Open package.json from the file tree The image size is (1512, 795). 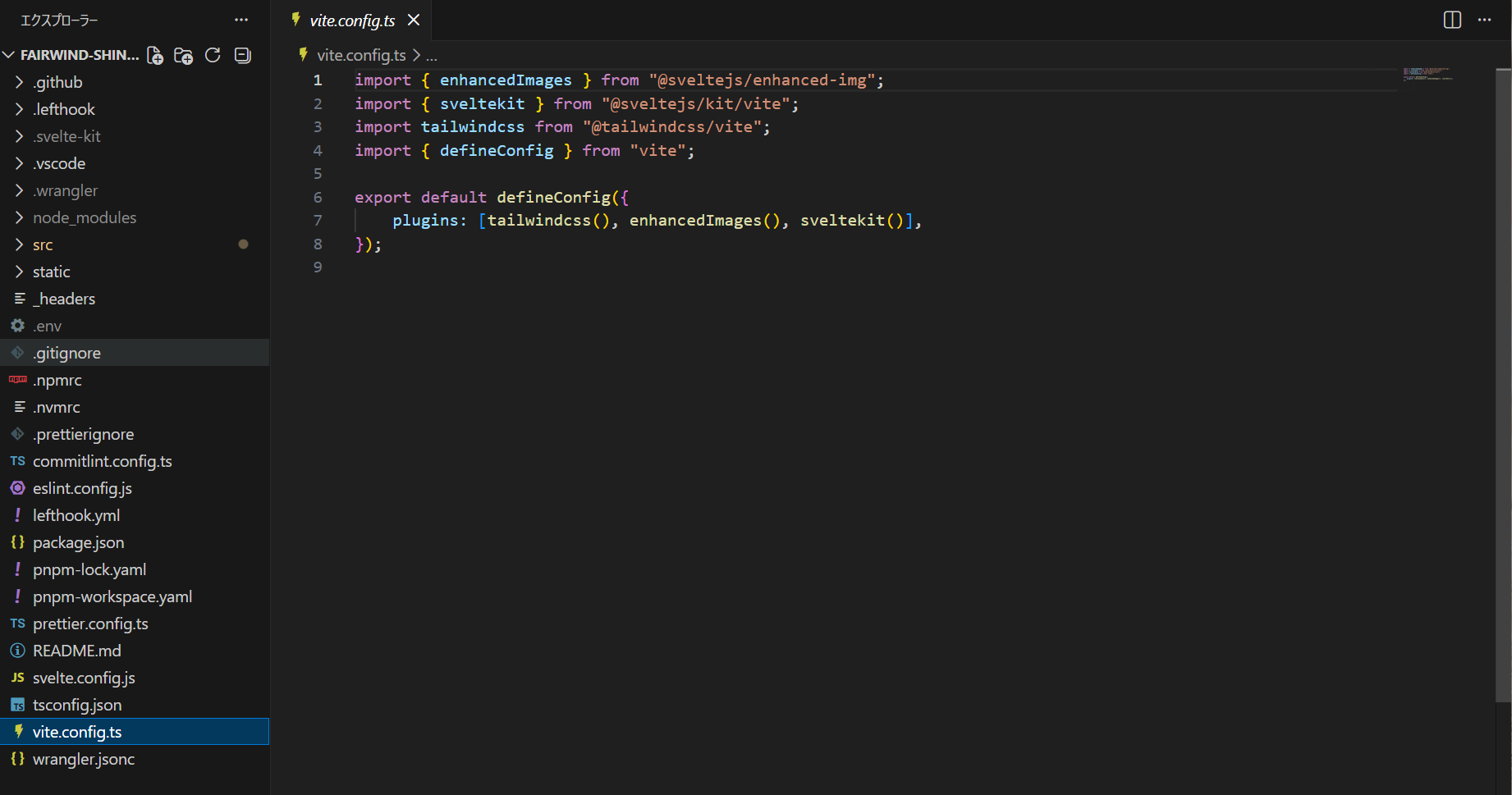pos(78,542)
